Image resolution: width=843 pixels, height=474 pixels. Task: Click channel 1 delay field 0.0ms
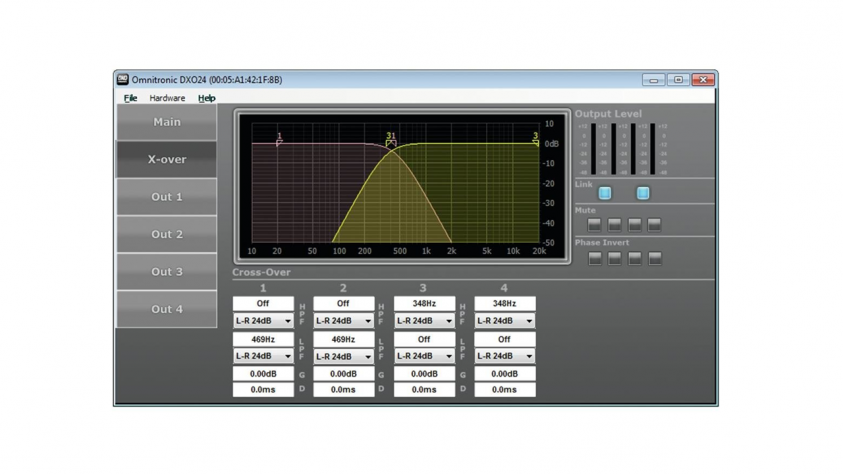click(263, 390)
